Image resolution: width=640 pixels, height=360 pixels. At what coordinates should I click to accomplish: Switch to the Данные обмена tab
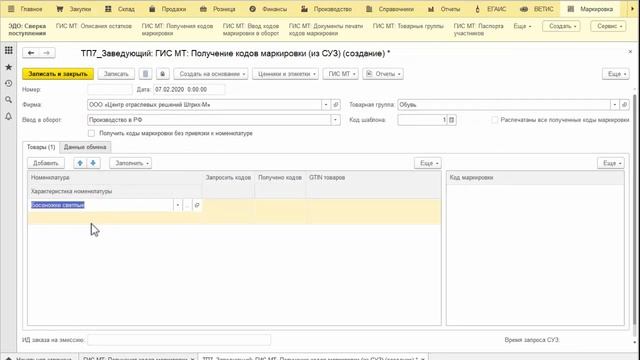pyautogui.click(x=85, y=147)
